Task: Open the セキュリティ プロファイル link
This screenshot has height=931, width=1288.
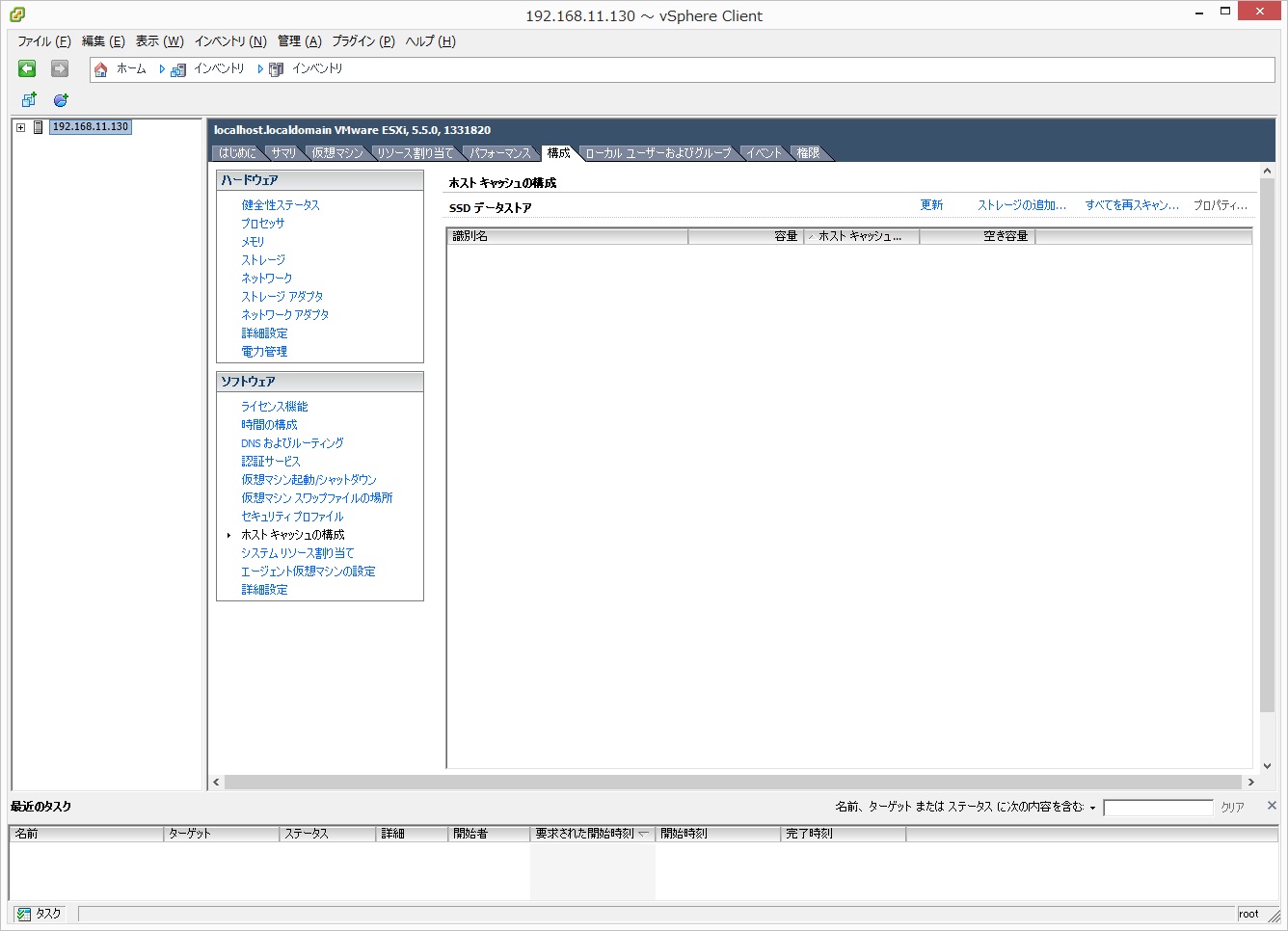Action: click(292, 517)
